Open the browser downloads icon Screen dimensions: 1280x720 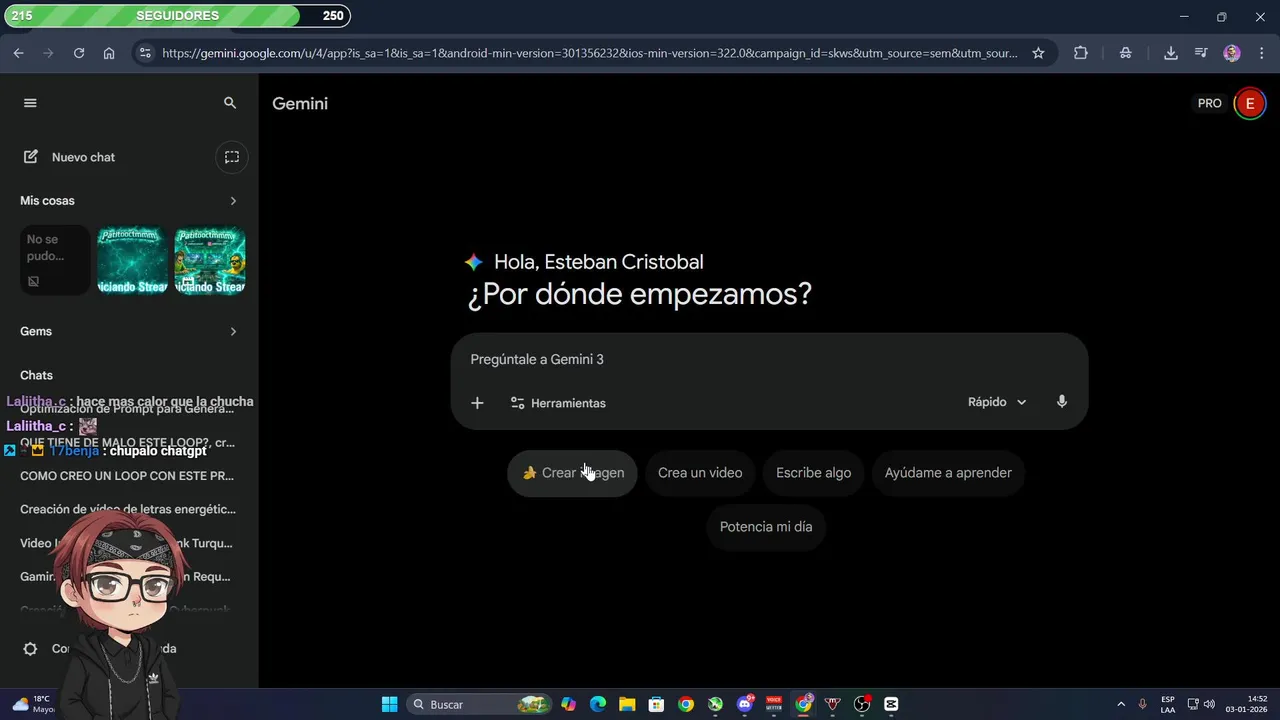click(x=1171, y=53)
